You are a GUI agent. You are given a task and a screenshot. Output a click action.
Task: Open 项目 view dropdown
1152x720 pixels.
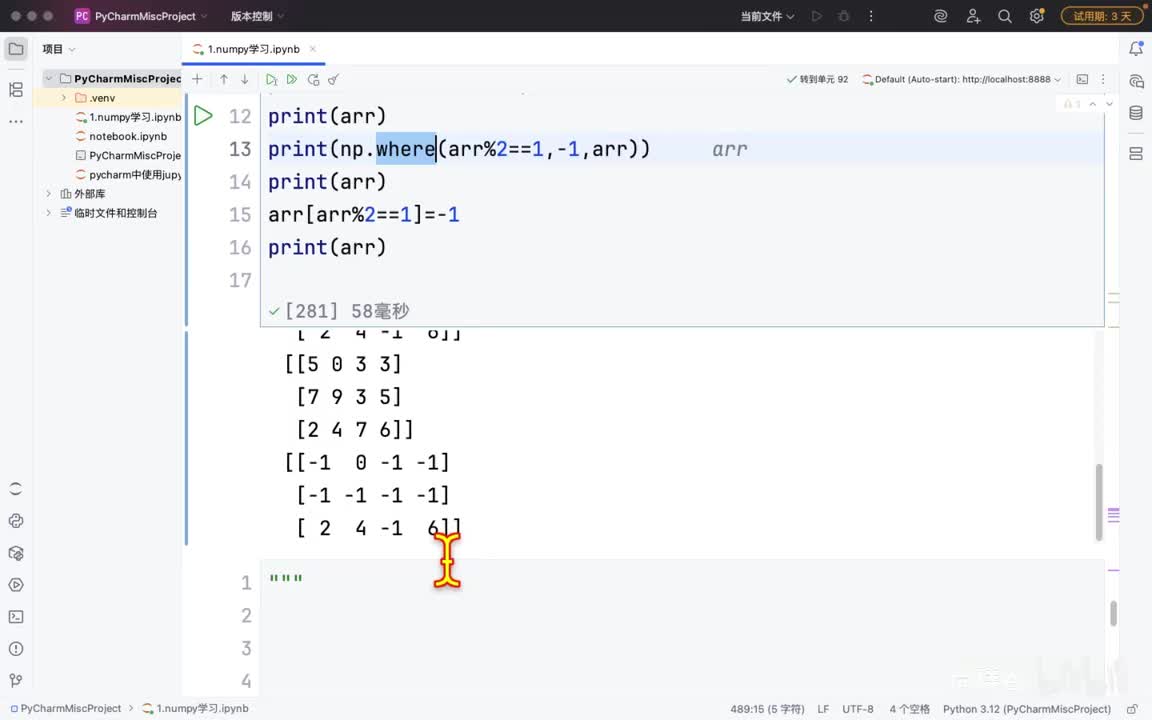pos(59,49)
